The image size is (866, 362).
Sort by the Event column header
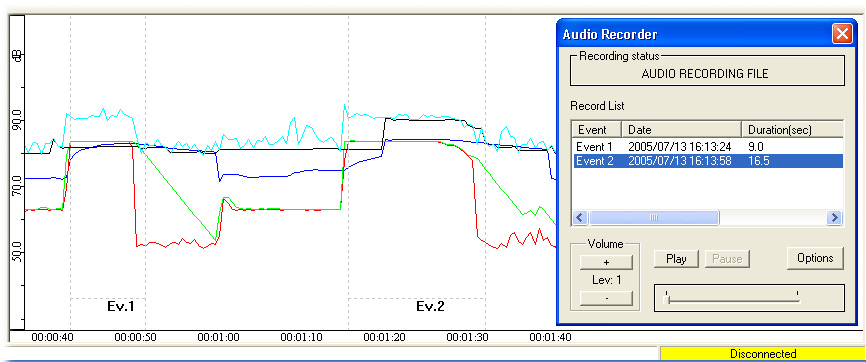[x=596, y=130]
